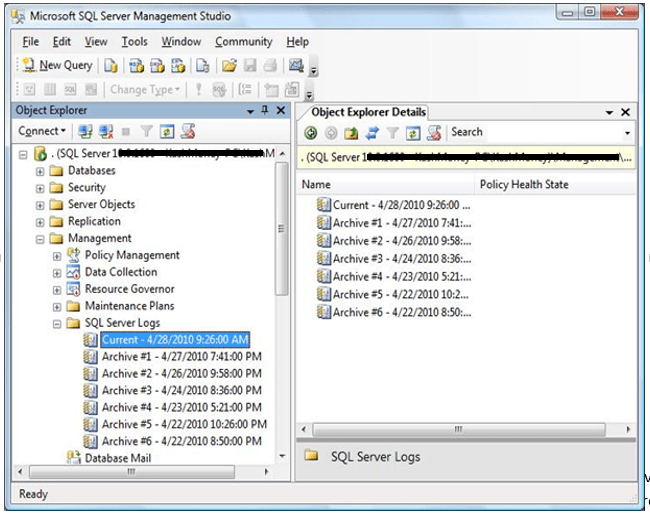Open the Help menu

pos(298,41)
